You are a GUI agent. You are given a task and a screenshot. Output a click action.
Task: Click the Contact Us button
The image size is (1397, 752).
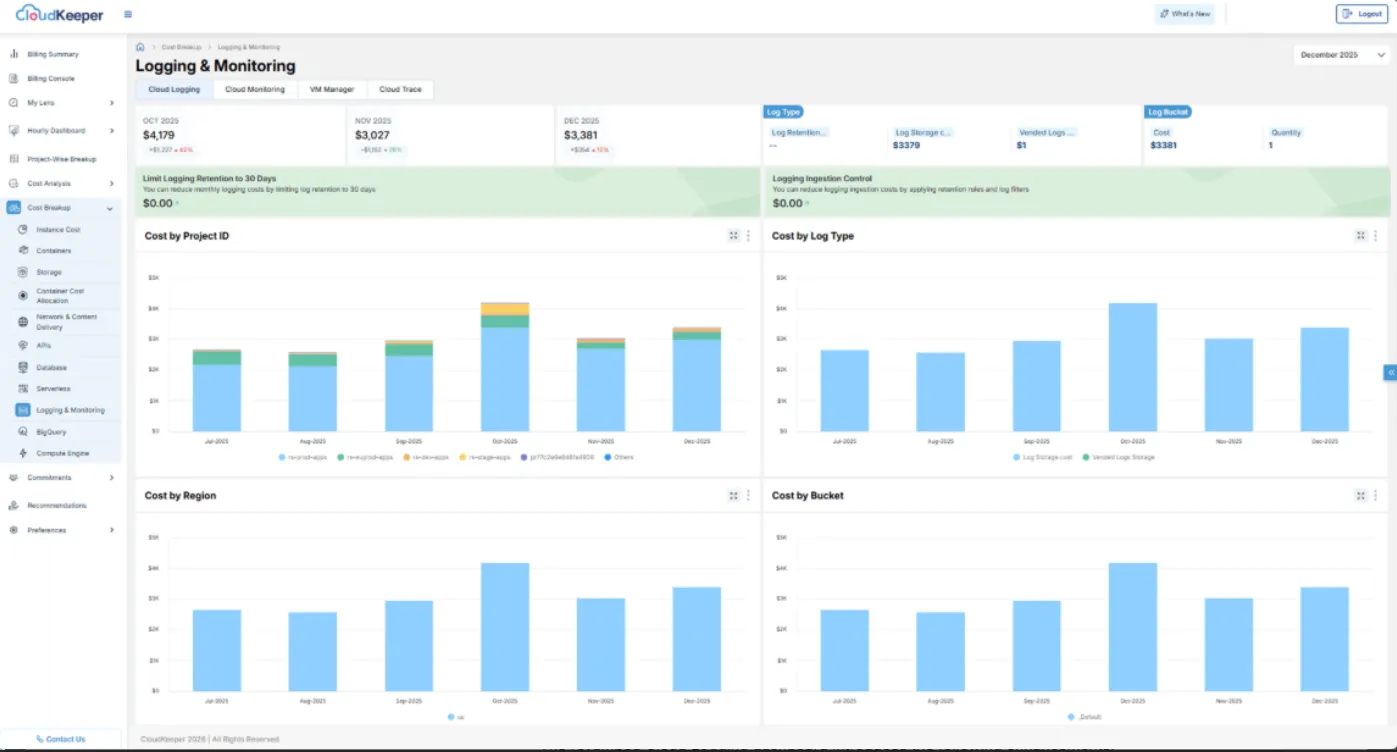(61, 739)
